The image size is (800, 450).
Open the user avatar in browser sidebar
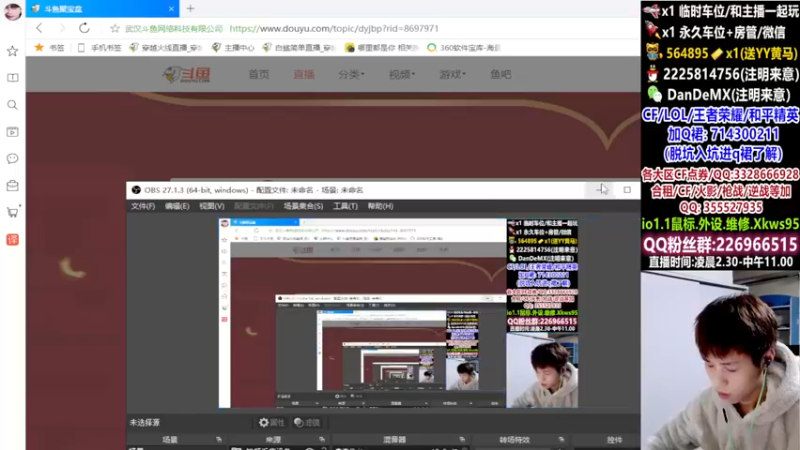(12, 10)
